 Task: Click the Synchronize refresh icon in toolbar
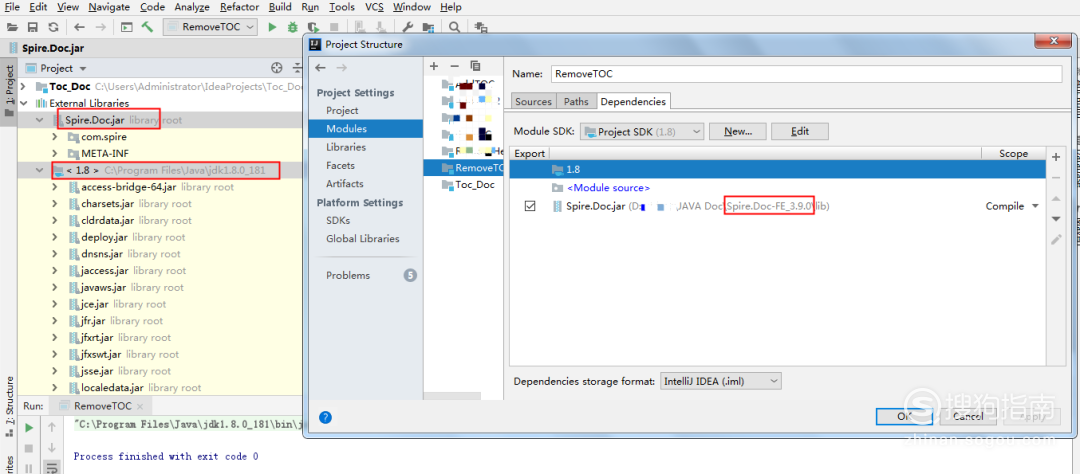coord(53,27)
